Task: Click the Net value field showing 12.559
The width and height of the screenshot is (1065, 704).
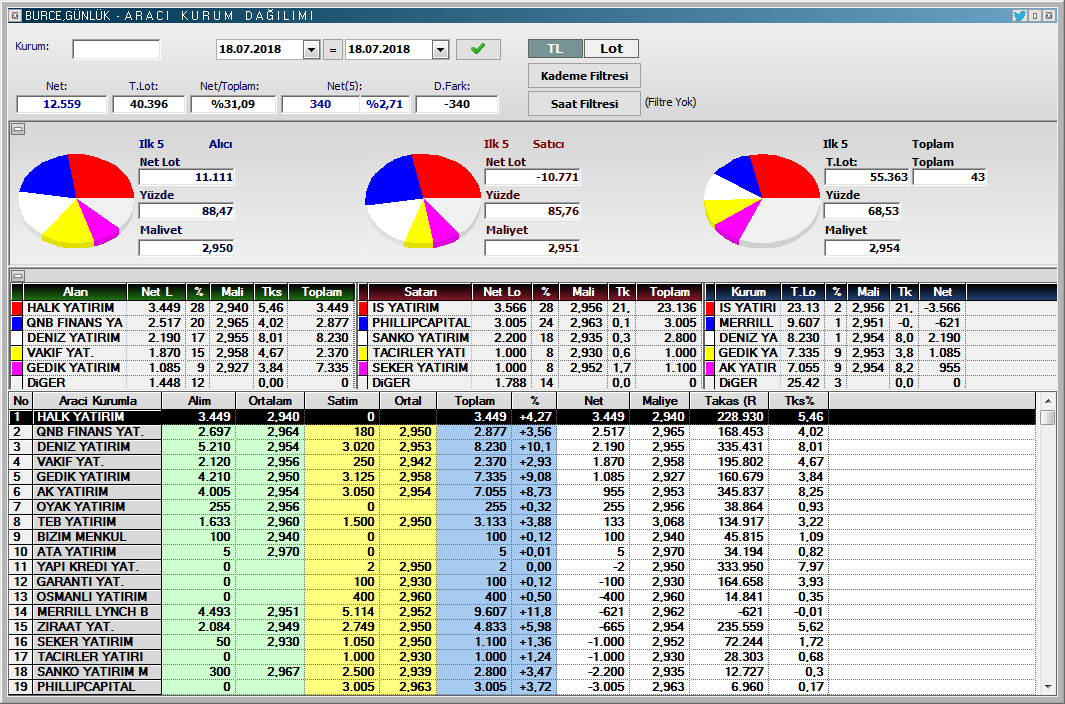Action: click(x=62, y=104)
